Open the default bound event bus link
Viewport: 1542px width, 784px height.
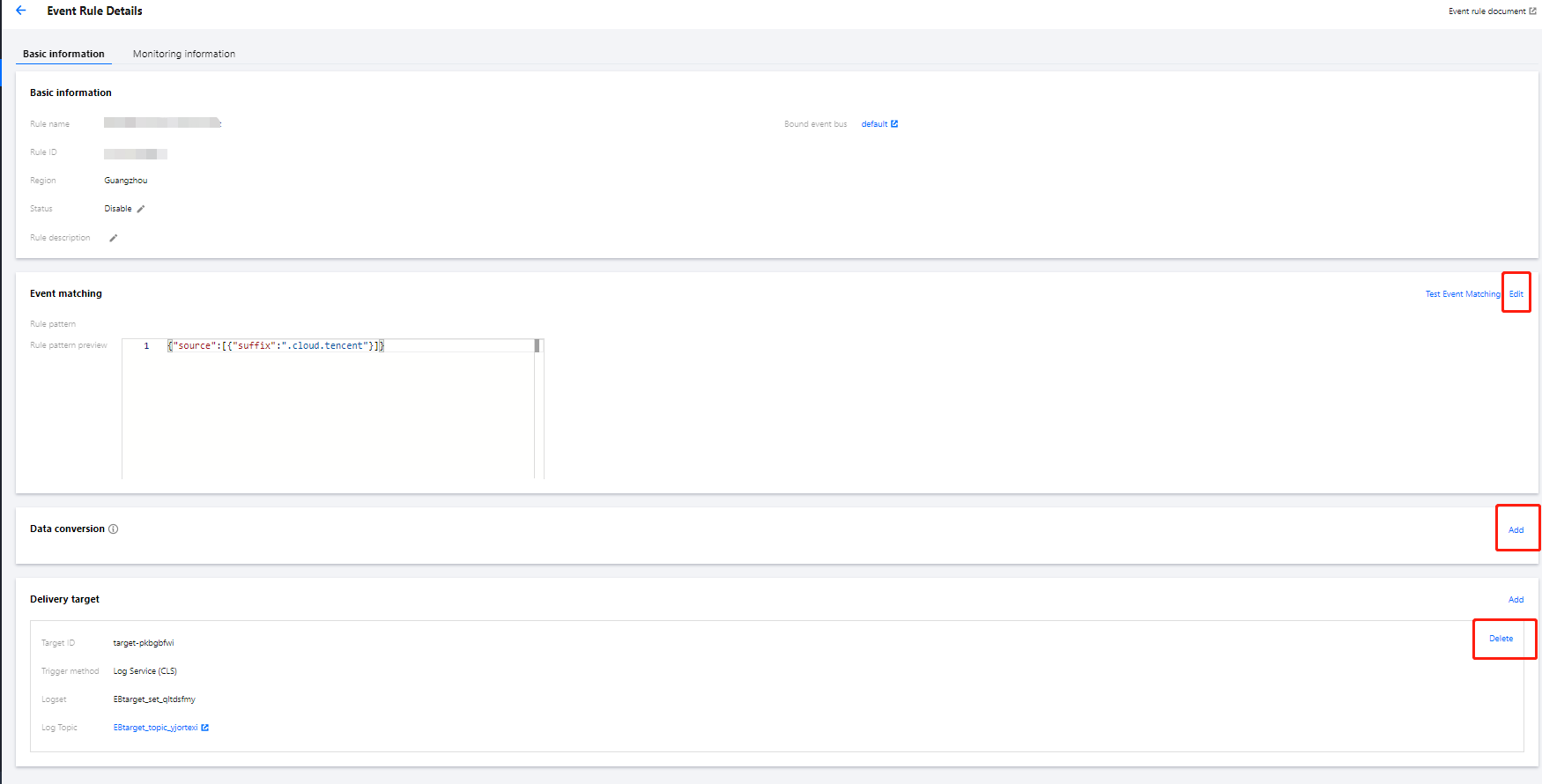point(874,124)
